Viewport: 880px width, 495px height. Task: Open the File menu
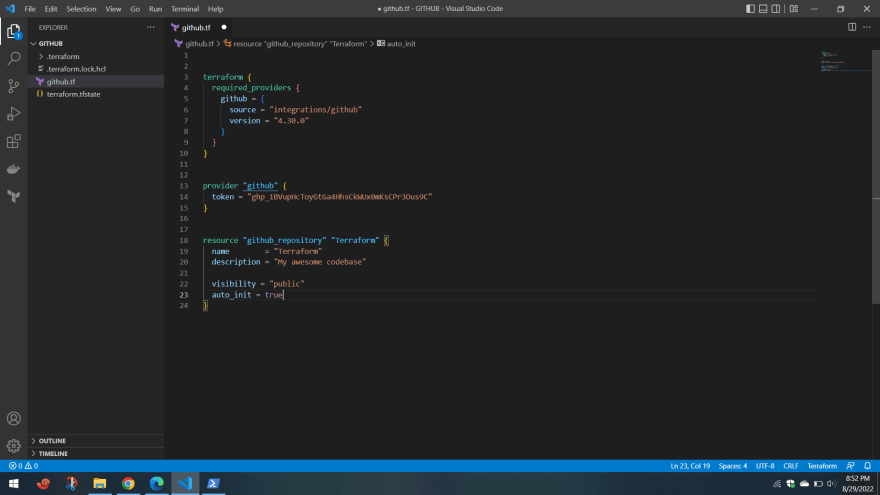pyautogui.click(x=30, y=9)
